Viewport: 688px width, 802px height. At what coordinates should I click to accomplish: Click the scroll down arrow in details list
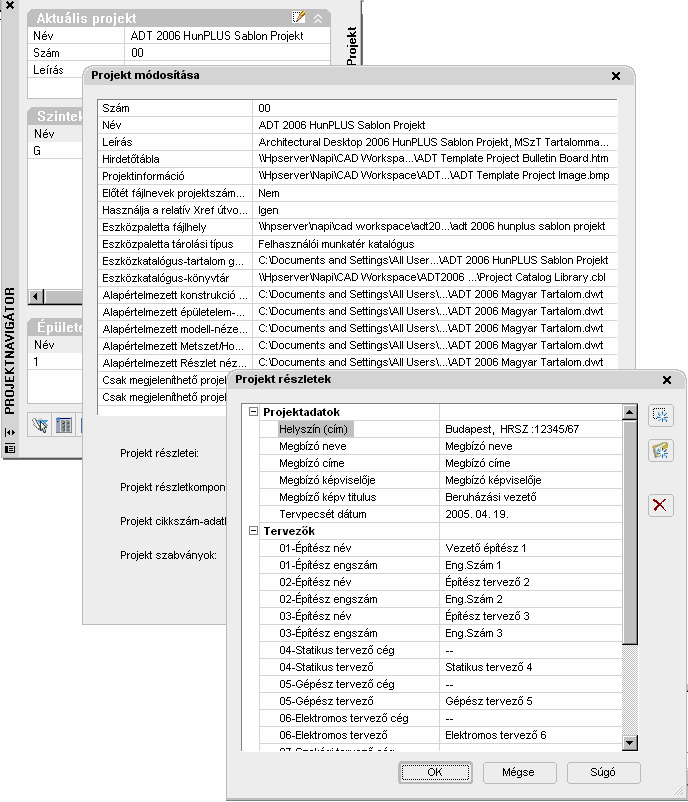pos(630,743)
